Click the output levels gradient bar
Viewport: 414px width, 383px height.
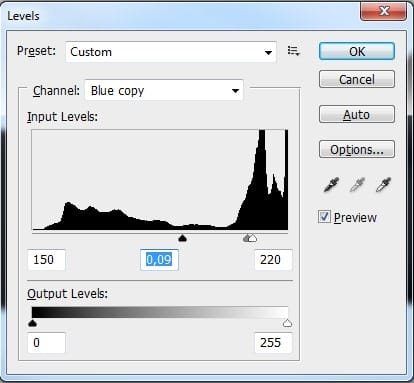160,312
